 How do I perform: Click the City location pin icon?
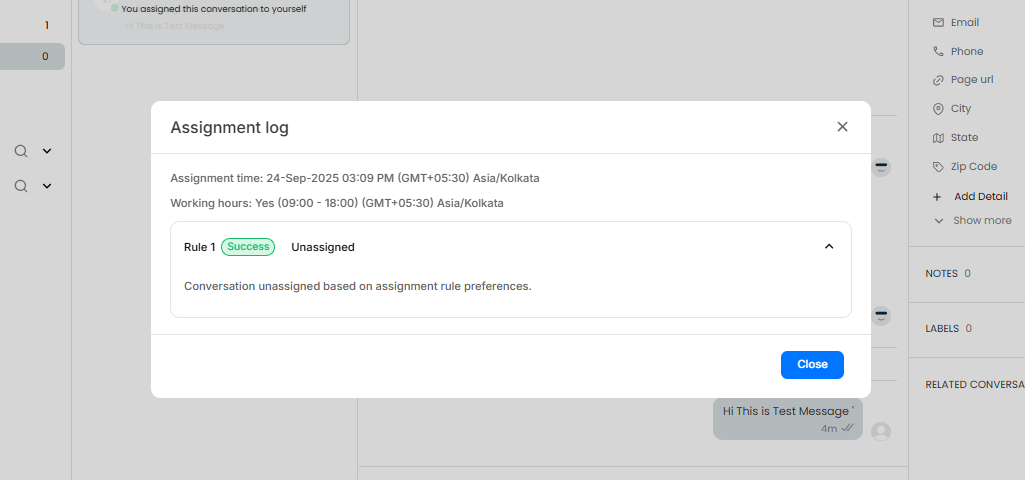(938, 109)
